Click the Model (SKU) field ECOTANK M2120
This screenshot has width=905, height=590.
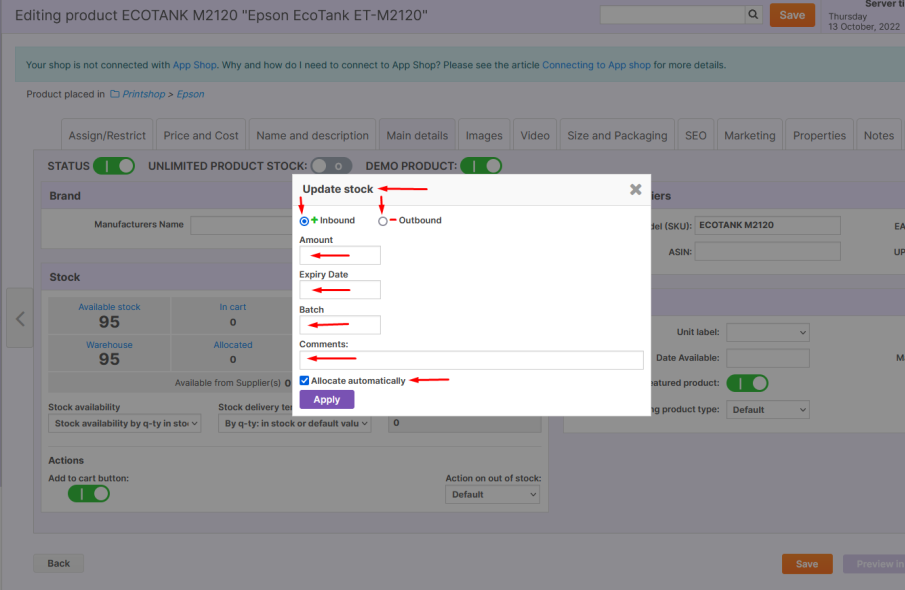click(768, 225)
